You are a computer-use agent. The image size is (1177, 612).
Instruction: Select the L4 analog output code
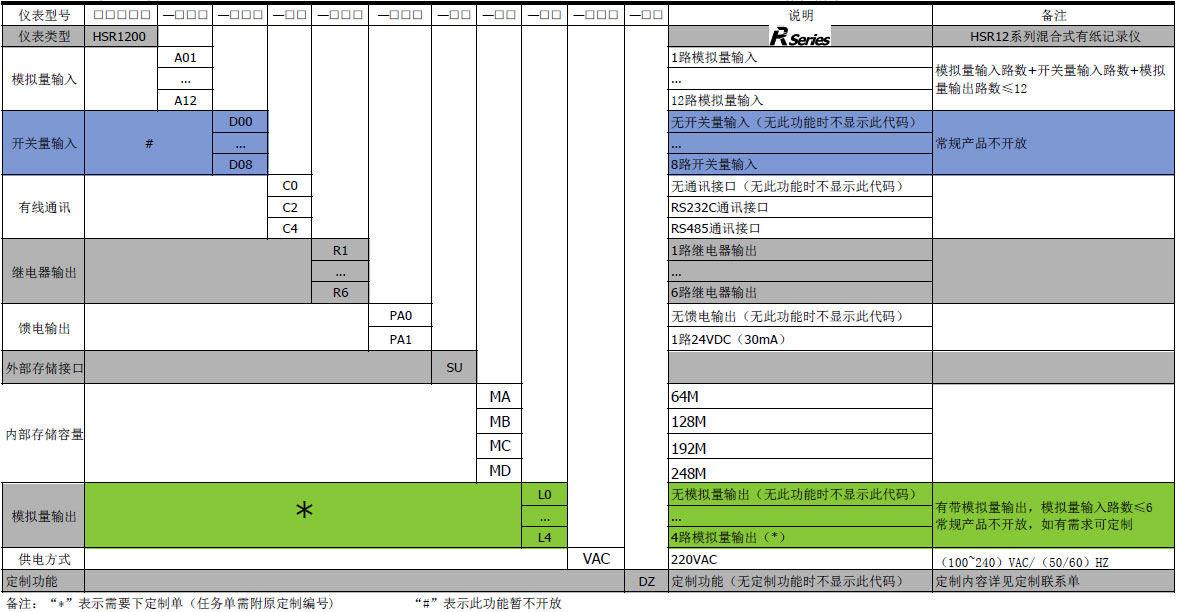[544, 537]
